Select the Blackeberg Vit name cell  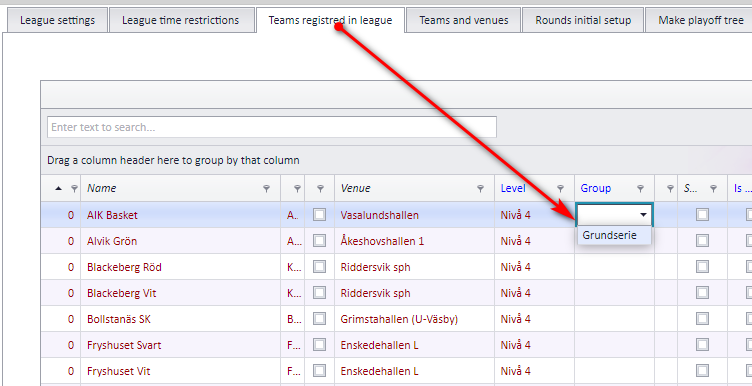click(x=180, y=292)
